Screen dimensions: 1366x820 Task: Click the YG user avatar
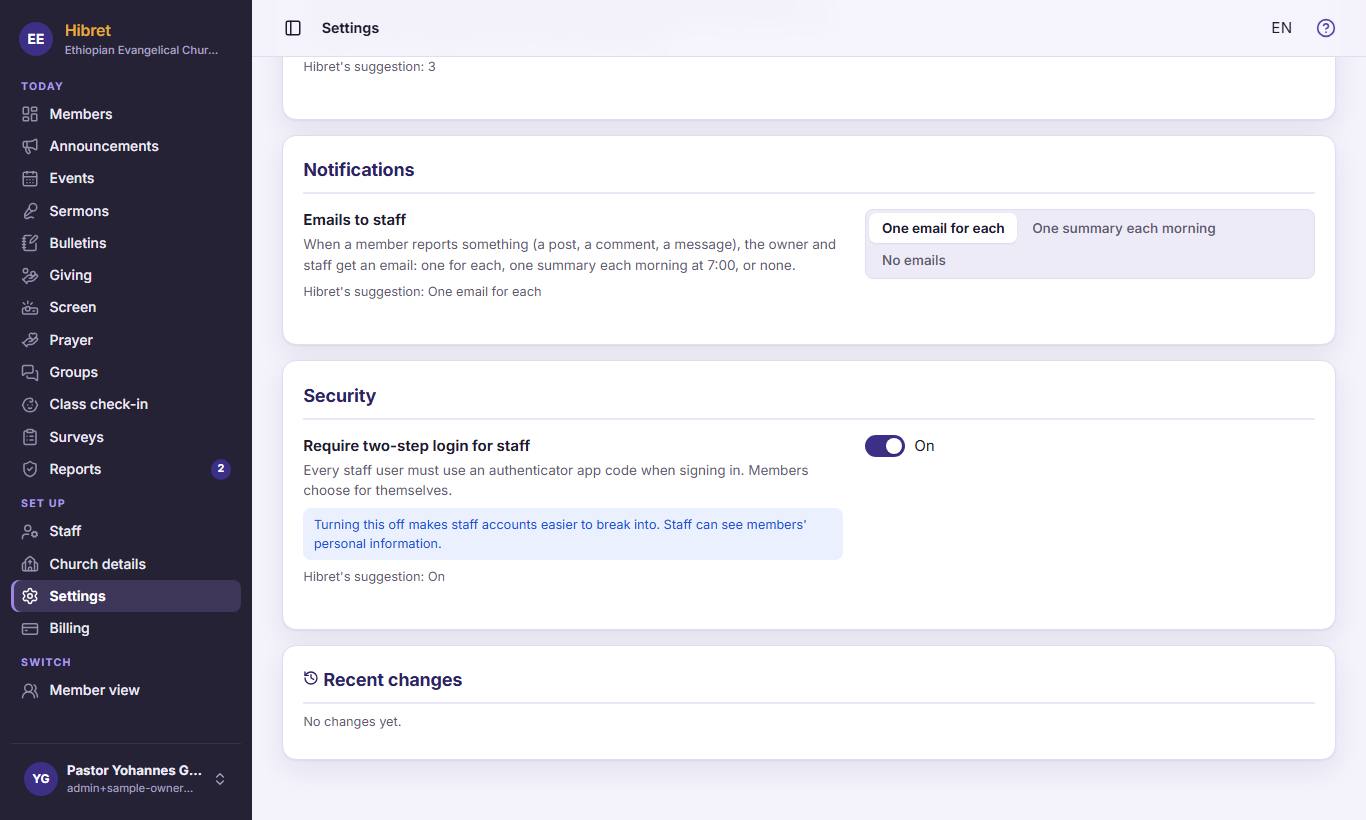pyautogui.click(x=41, y=779)
